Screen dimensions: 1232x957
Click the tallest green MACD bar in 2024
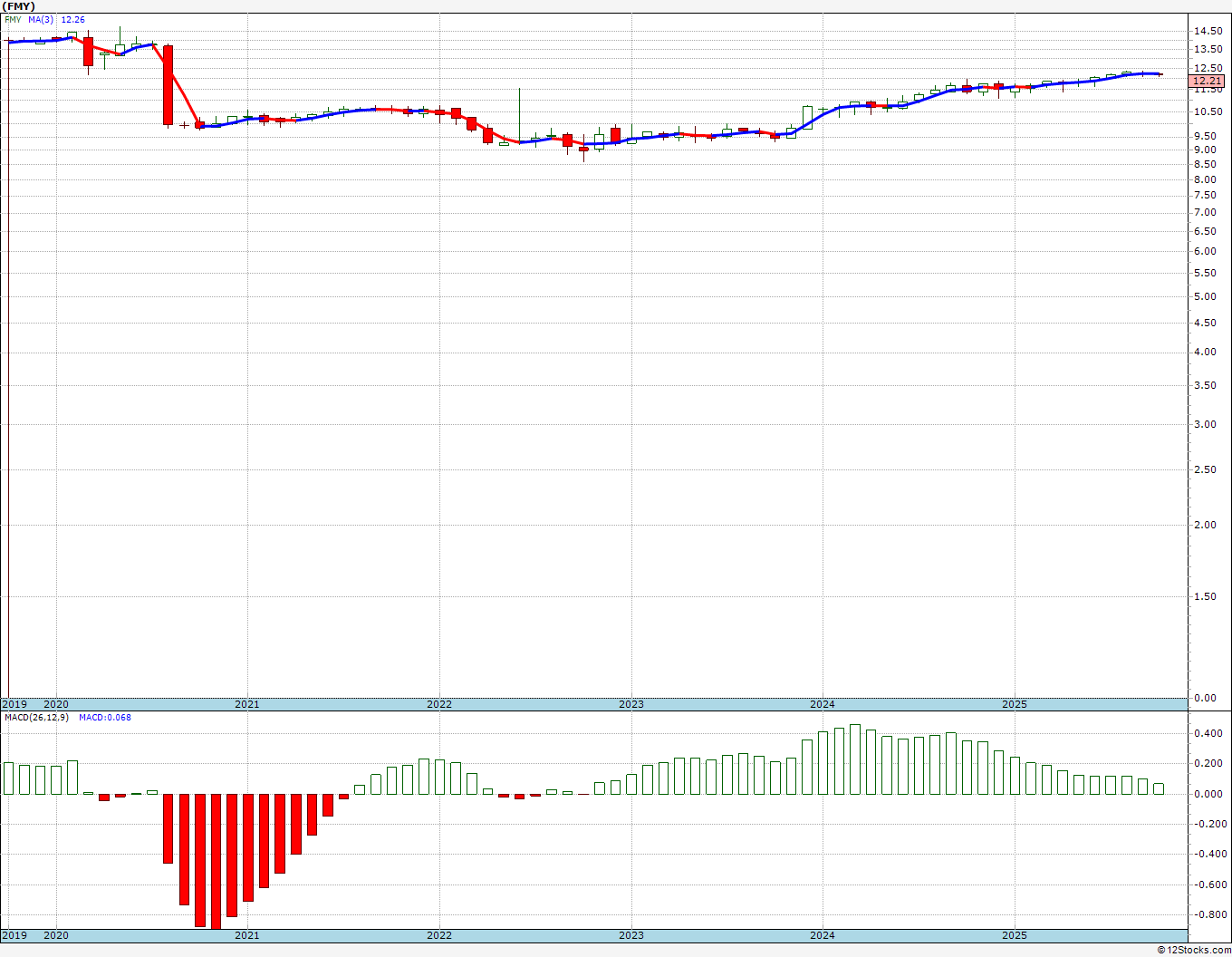[855, 759]
